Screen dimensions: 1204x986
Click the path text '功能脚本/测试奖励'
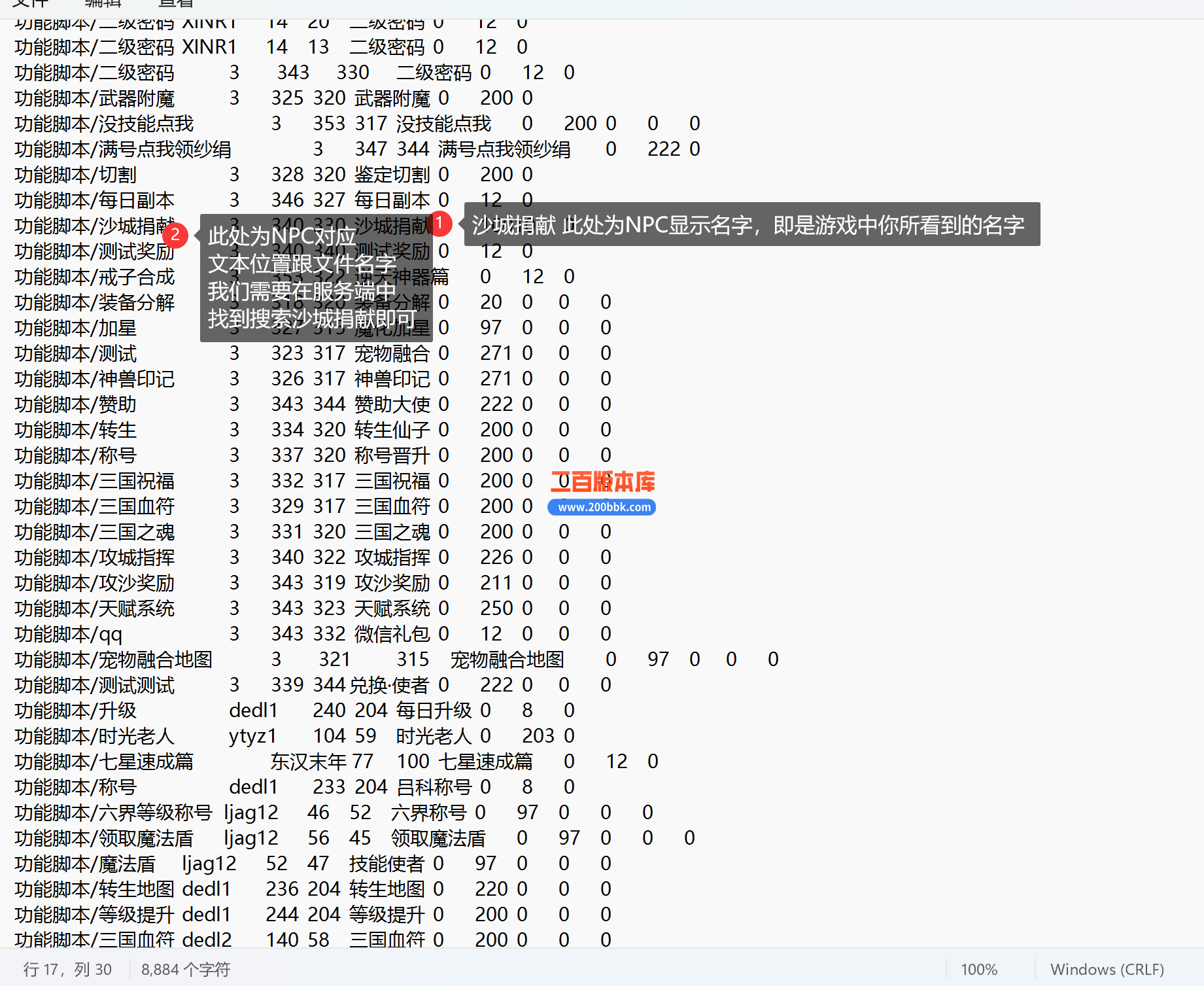[x=95, y=251]
